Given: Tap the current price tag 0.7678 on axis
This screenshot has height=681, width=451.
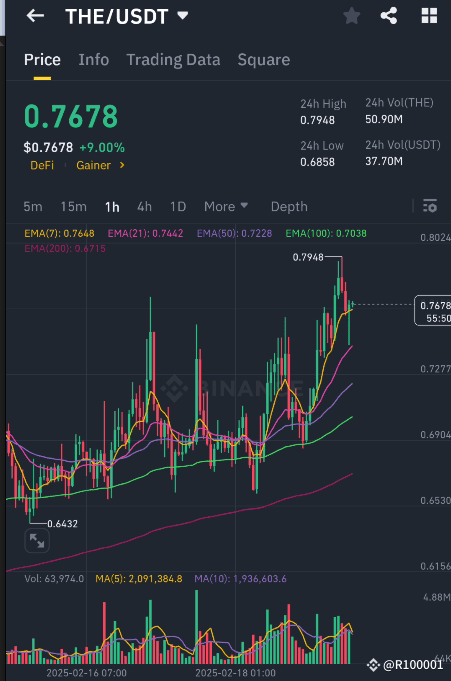Looking at the screenshot, I should coord(433,311).
